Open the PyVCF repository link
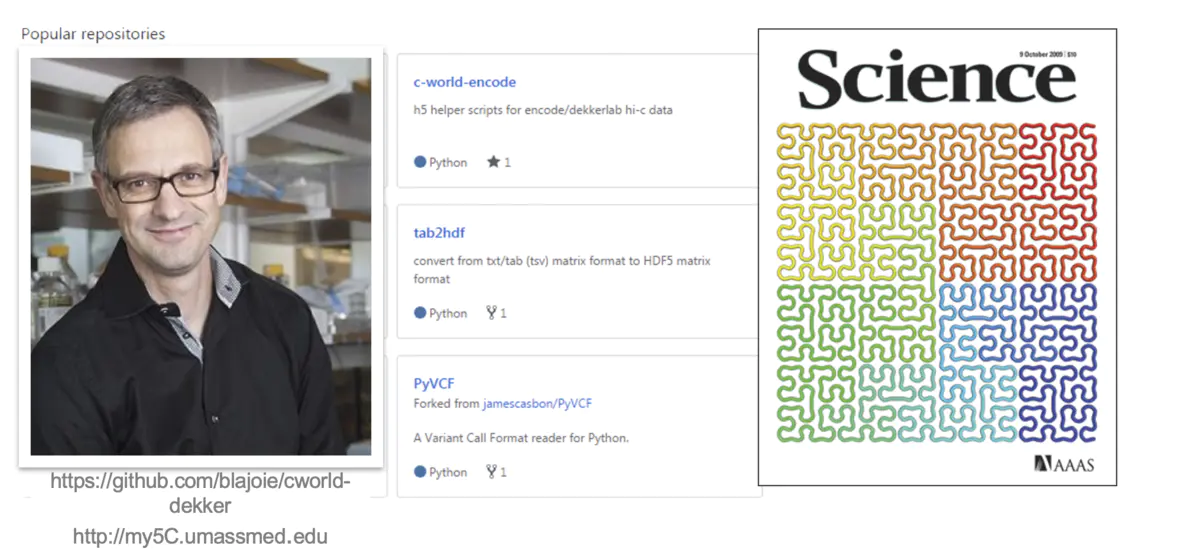This screenshot has width=1200, height=556. coord(434,383)
